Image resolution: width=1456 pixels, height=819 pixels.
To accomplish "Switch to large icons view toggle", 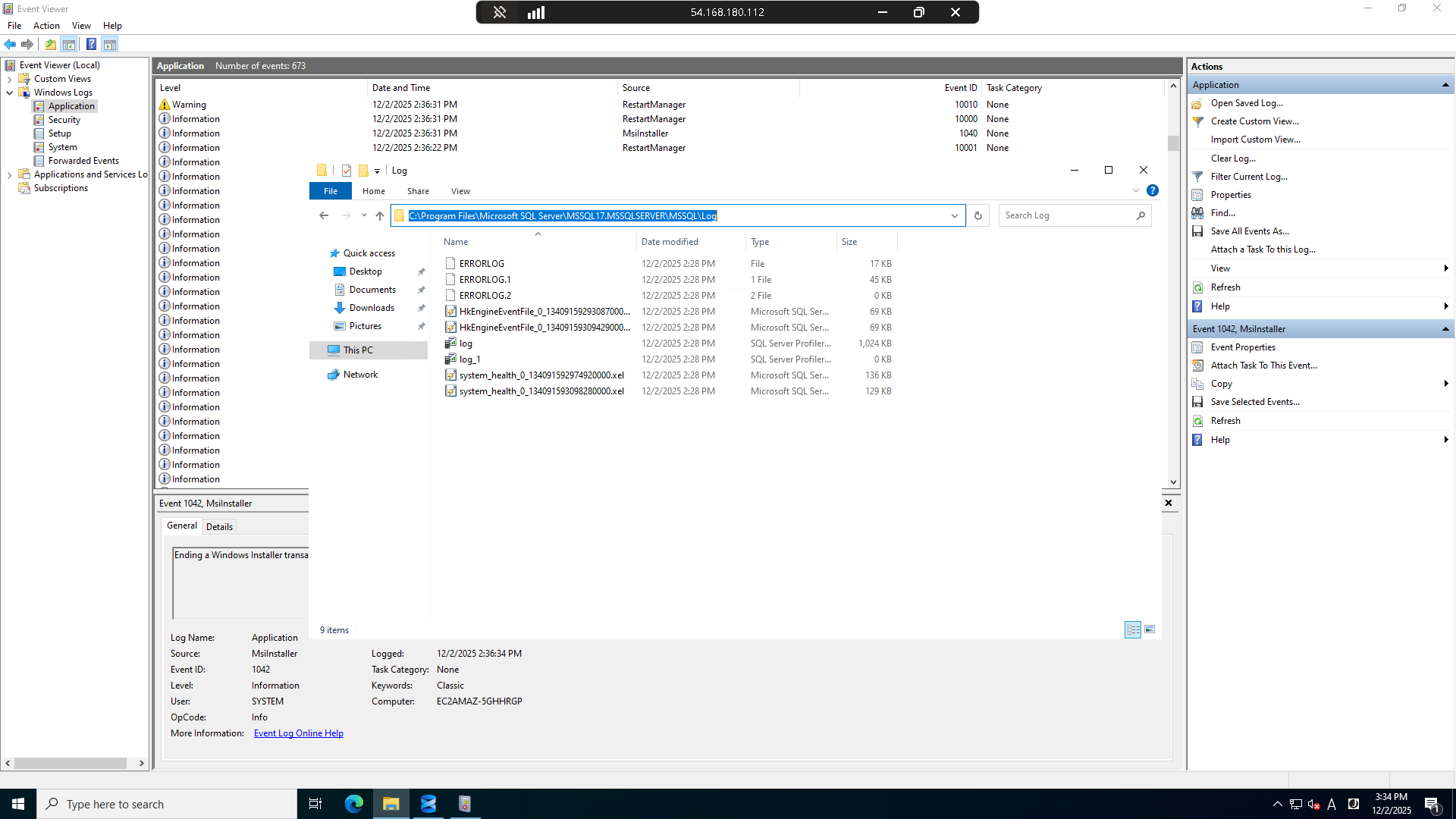I will point(1150,629).
